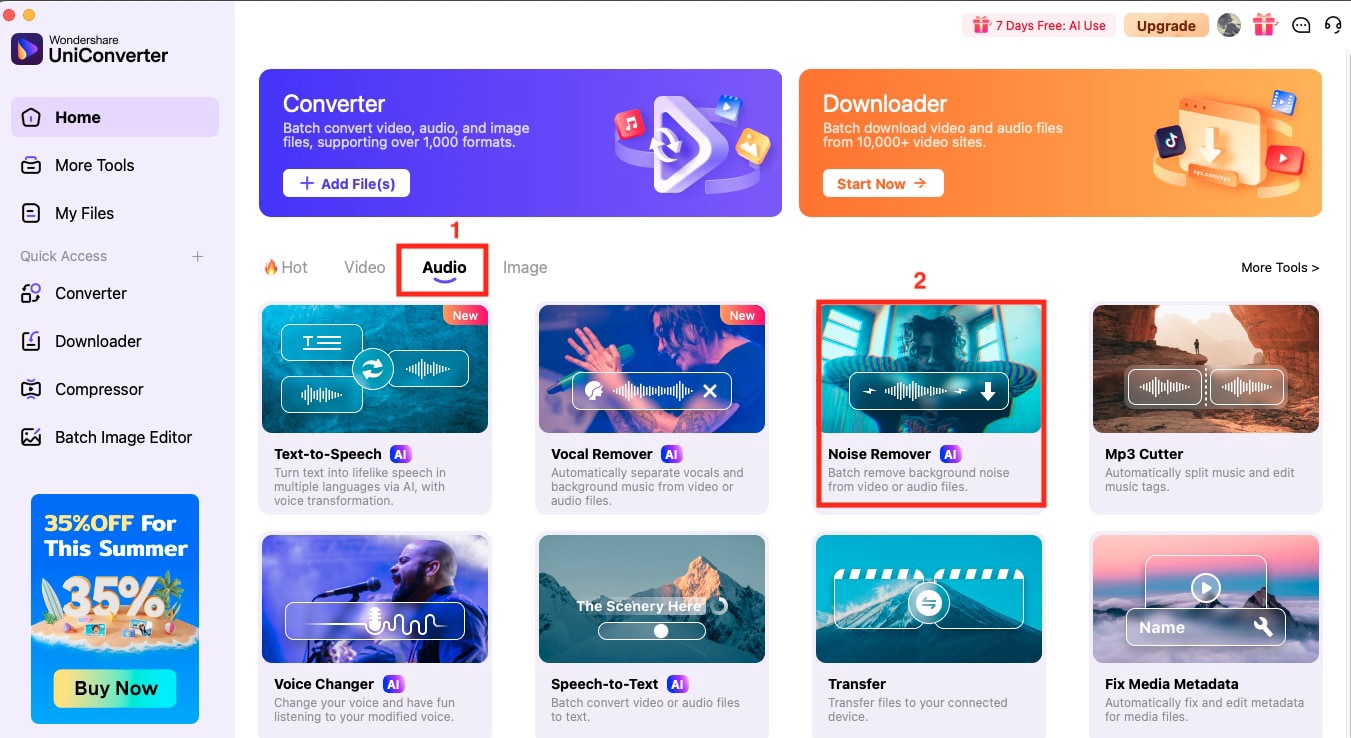Viewport: 1351px width, 738px height.
Task: Click the AI badge beside Voice Changer
Action: (393, 684)
